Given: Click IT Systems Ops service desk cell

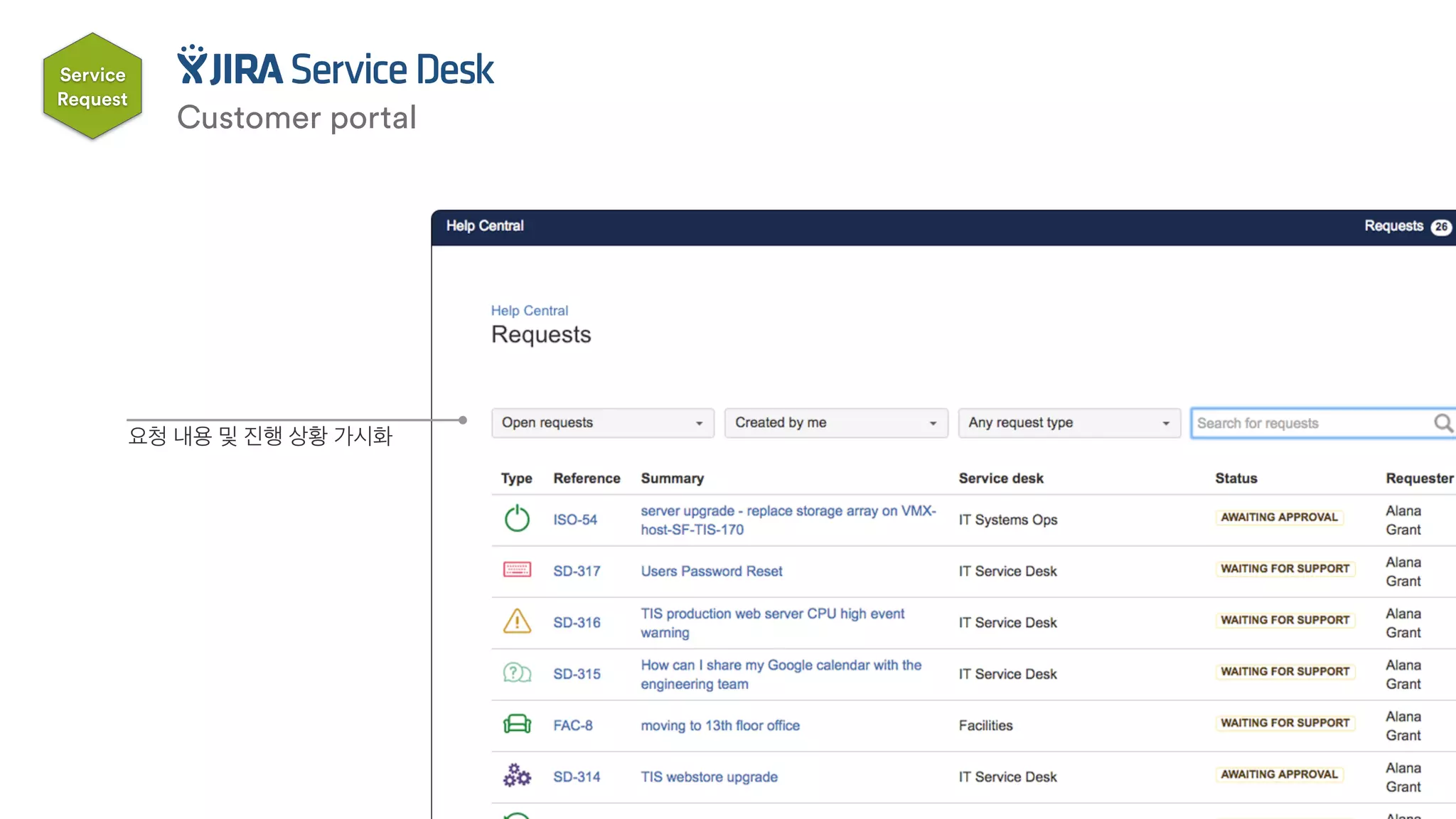Looking at the screenshot, I should coord(1007,520).
